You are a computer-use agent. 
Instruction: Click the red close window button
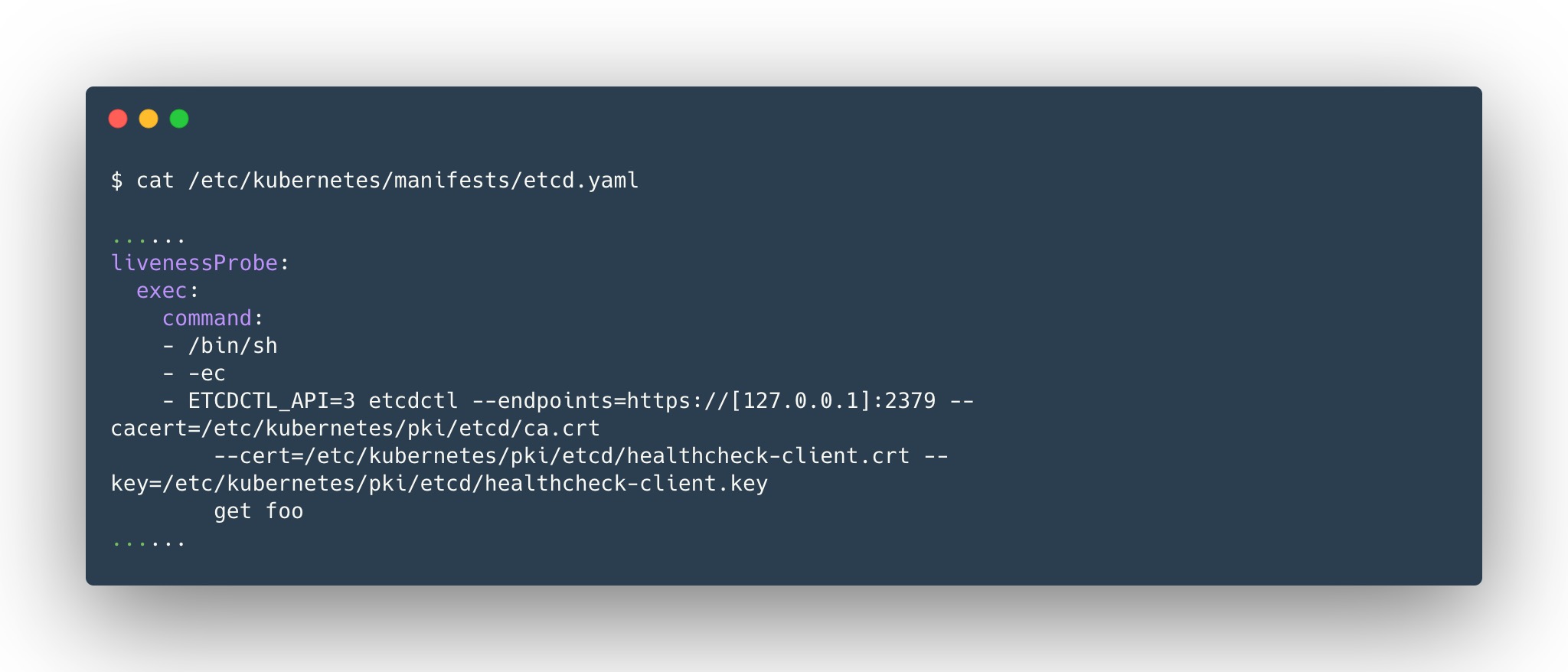118,119
